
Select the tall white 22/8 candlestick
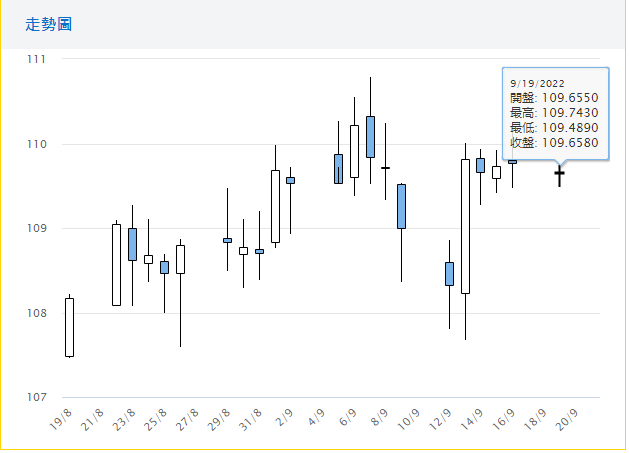pos(116,265)
